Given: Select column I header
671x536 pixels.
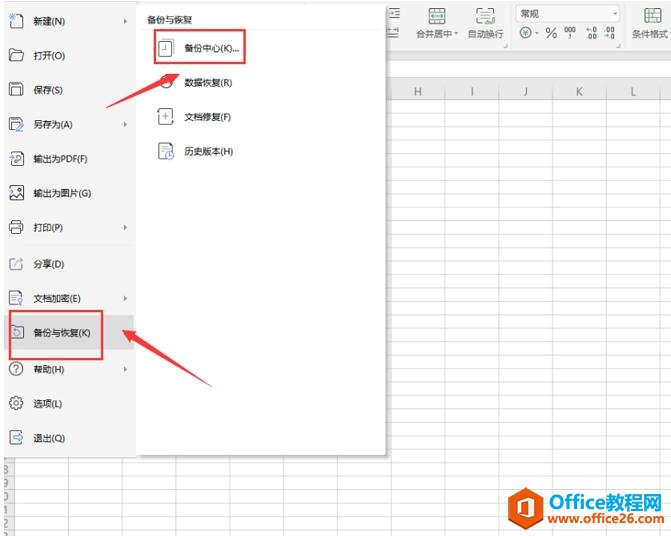Looking at the screenshot, I should pos(472,91).
